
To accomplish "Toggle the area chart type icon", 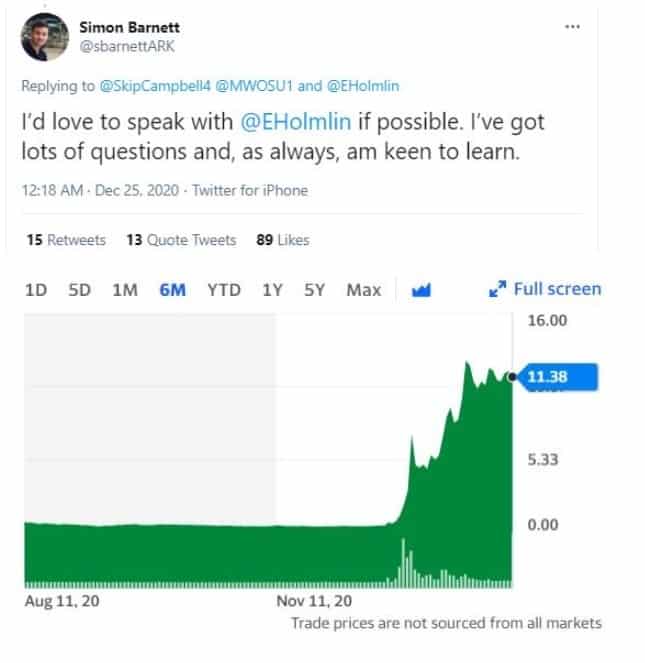I will coord(421,290).
